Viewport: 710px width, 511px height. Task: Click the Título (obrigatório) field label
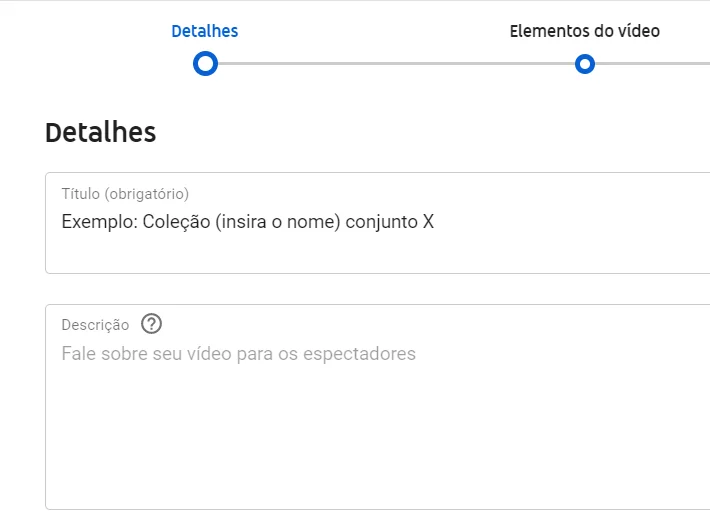click(125, 194)
